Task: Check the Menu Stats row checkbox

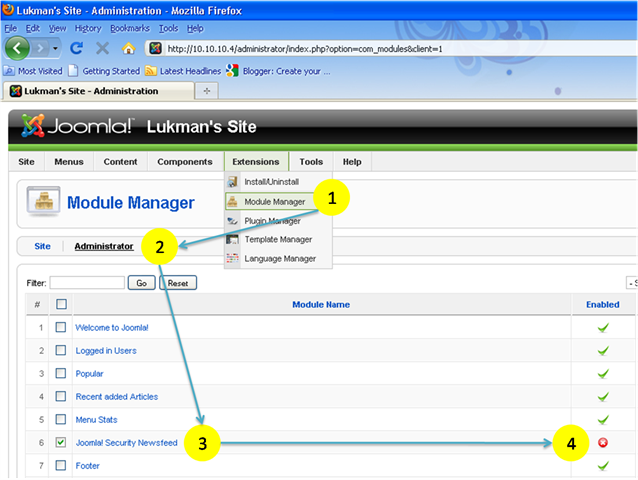Action: point(61,419)
